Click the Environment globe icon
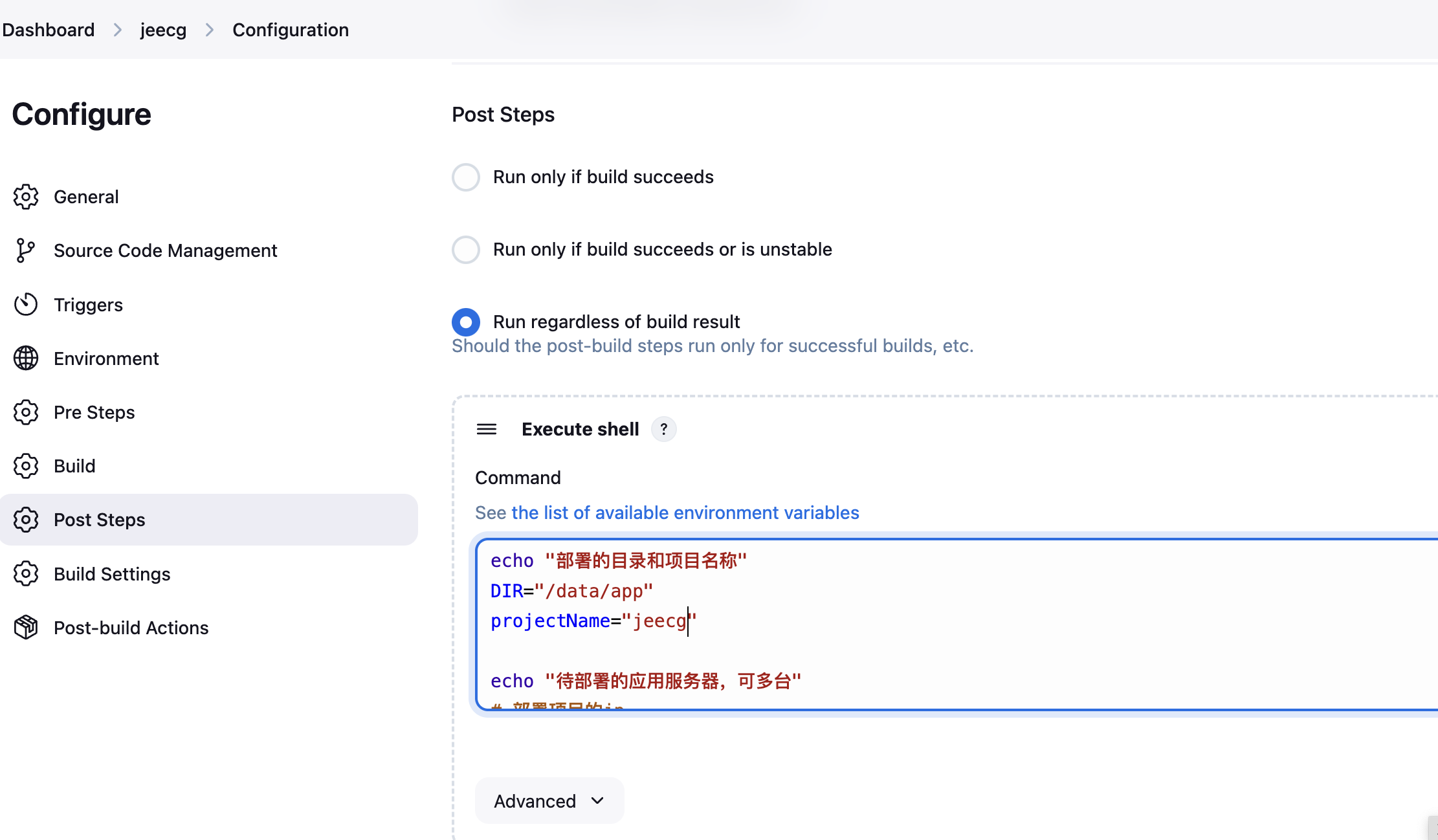Screen dimensions: 1438x840 click(x=26, y=358)
